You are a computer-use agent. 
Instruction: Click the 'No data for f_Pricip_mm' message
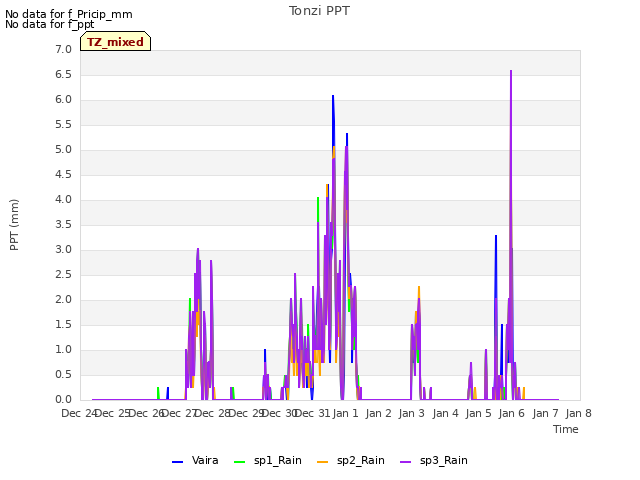tap(69, 14)
